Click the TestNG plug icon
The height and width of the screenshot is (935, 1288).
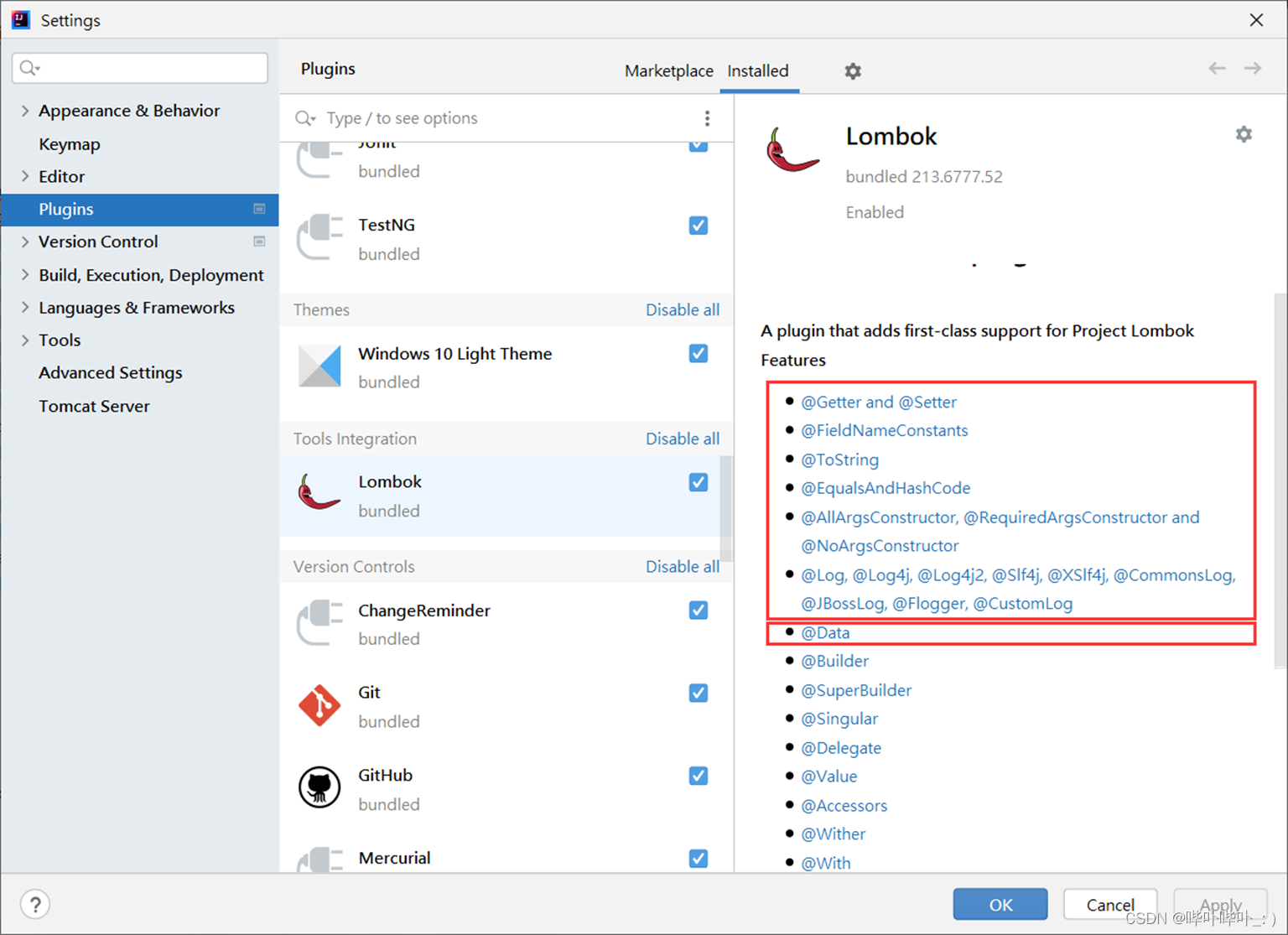[319, 237]
